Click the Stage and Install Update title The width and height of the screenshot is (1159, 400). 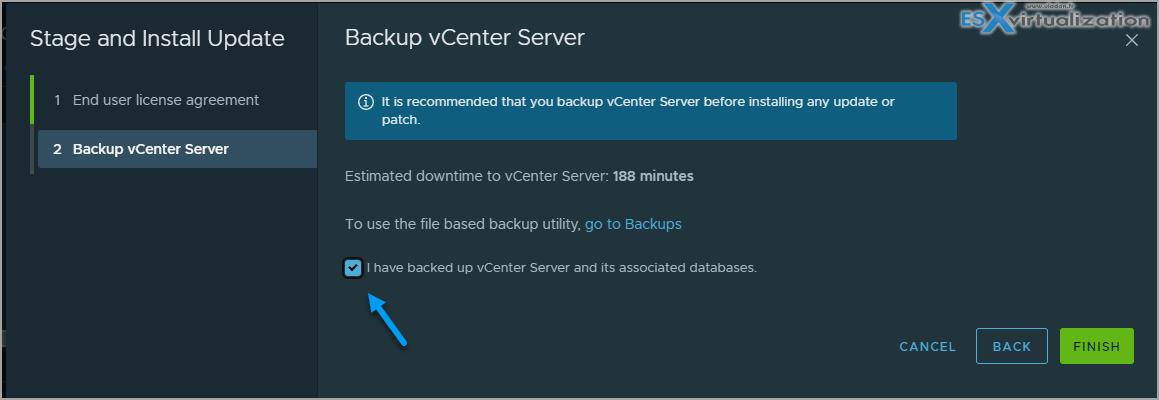pyautogui.click(x=157, y=39)
